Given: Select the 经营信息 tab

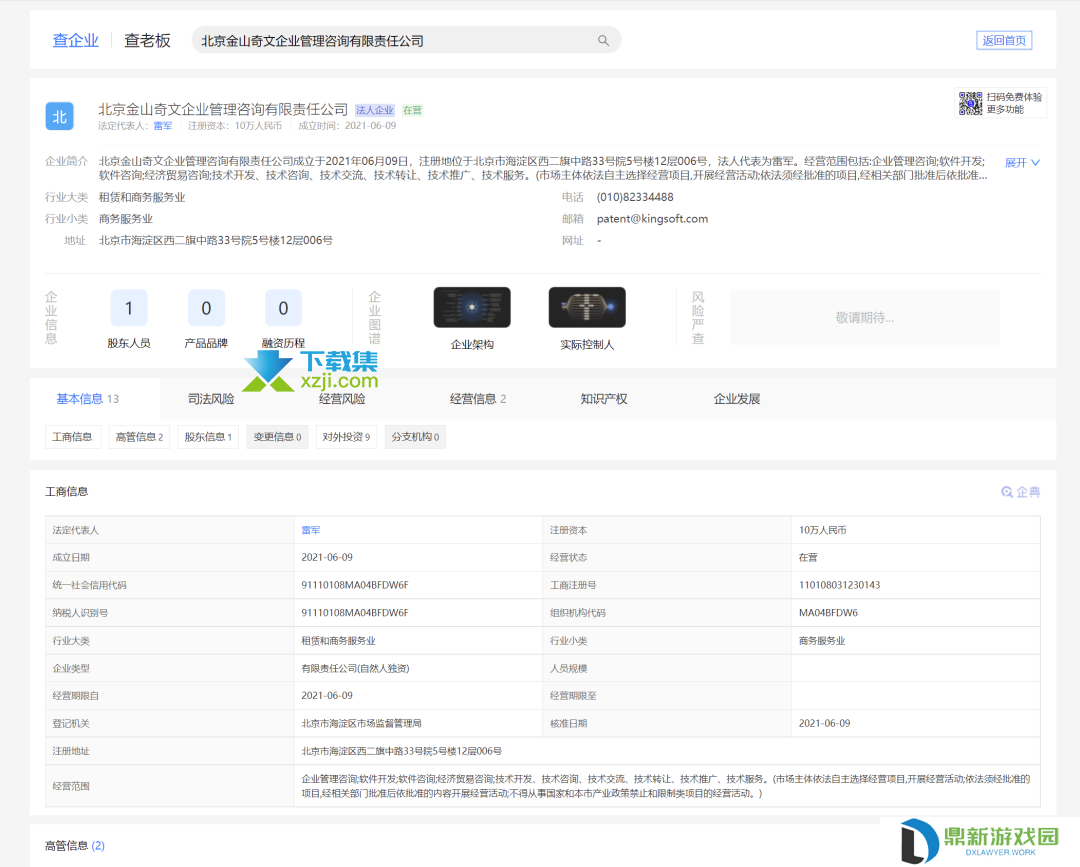Looking at the screenshot, I should coord(478,399).
